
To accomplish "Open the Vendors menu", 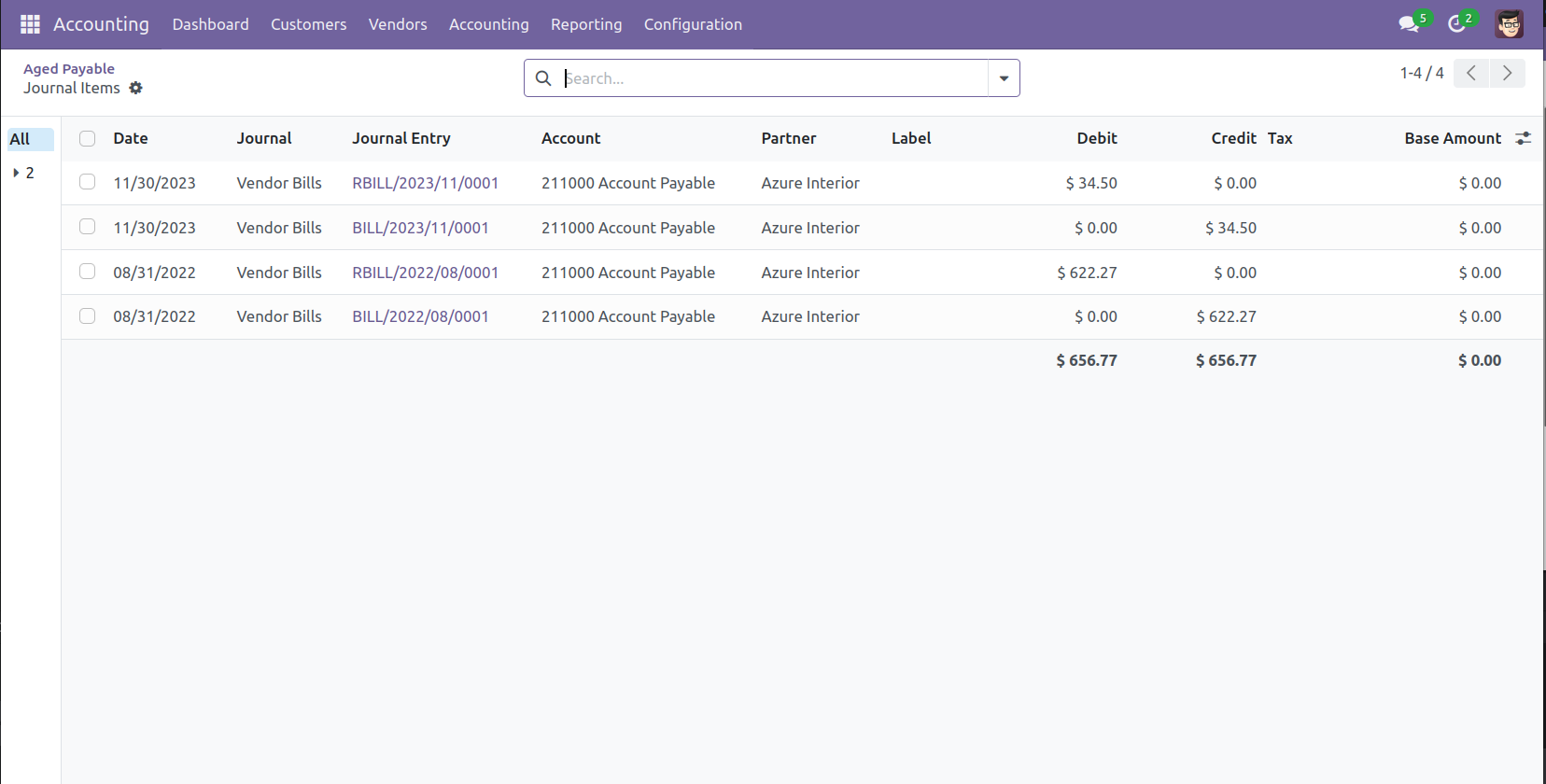I will 397,24.
